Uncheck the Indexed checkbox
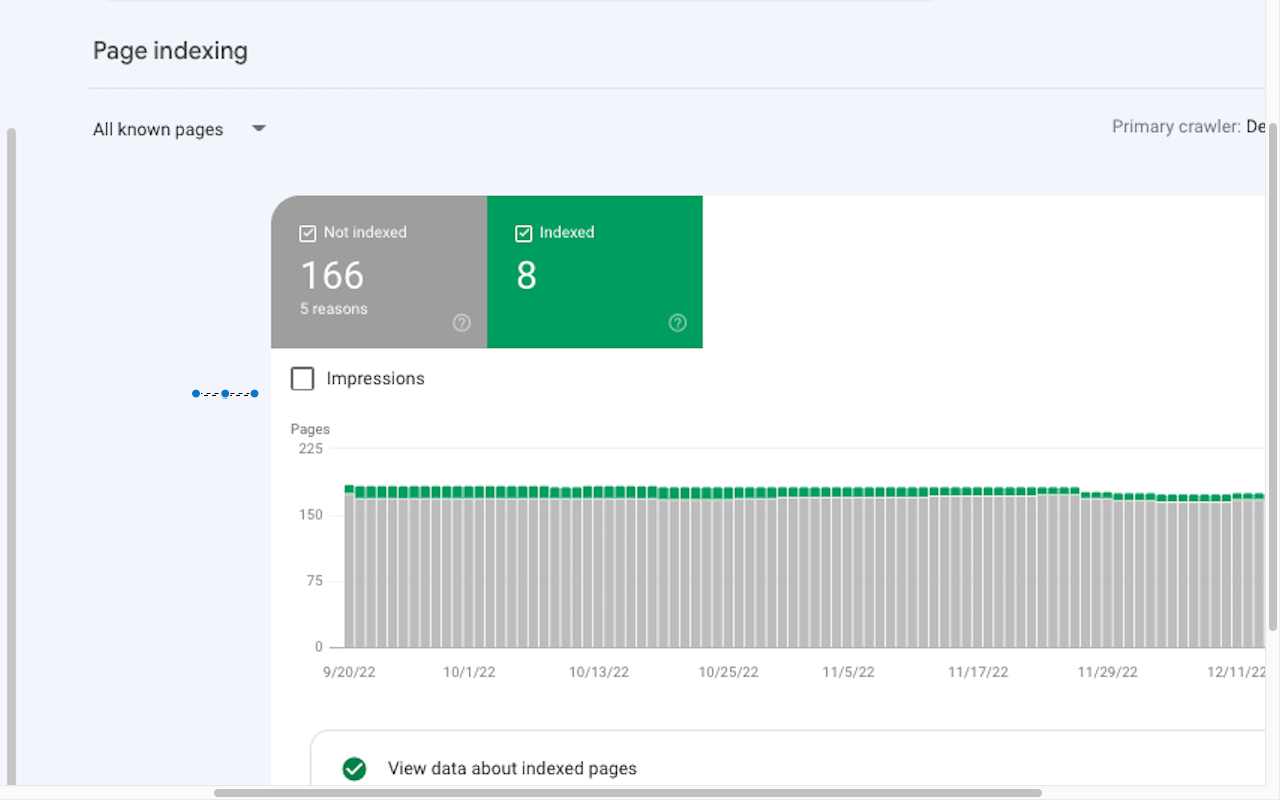This screenshot has height=800, width=1280. tap(523, 233)
